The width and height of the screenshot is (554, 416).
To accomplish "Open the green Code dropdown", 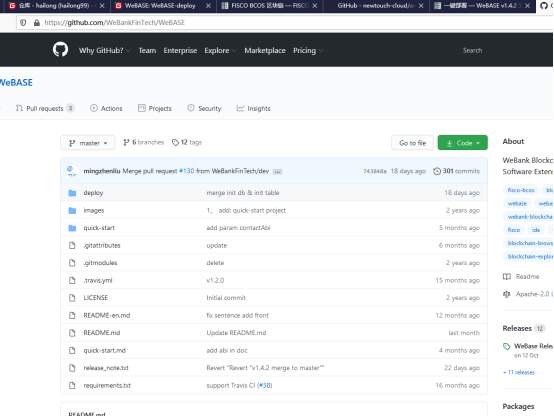I will tap(462, 143).
